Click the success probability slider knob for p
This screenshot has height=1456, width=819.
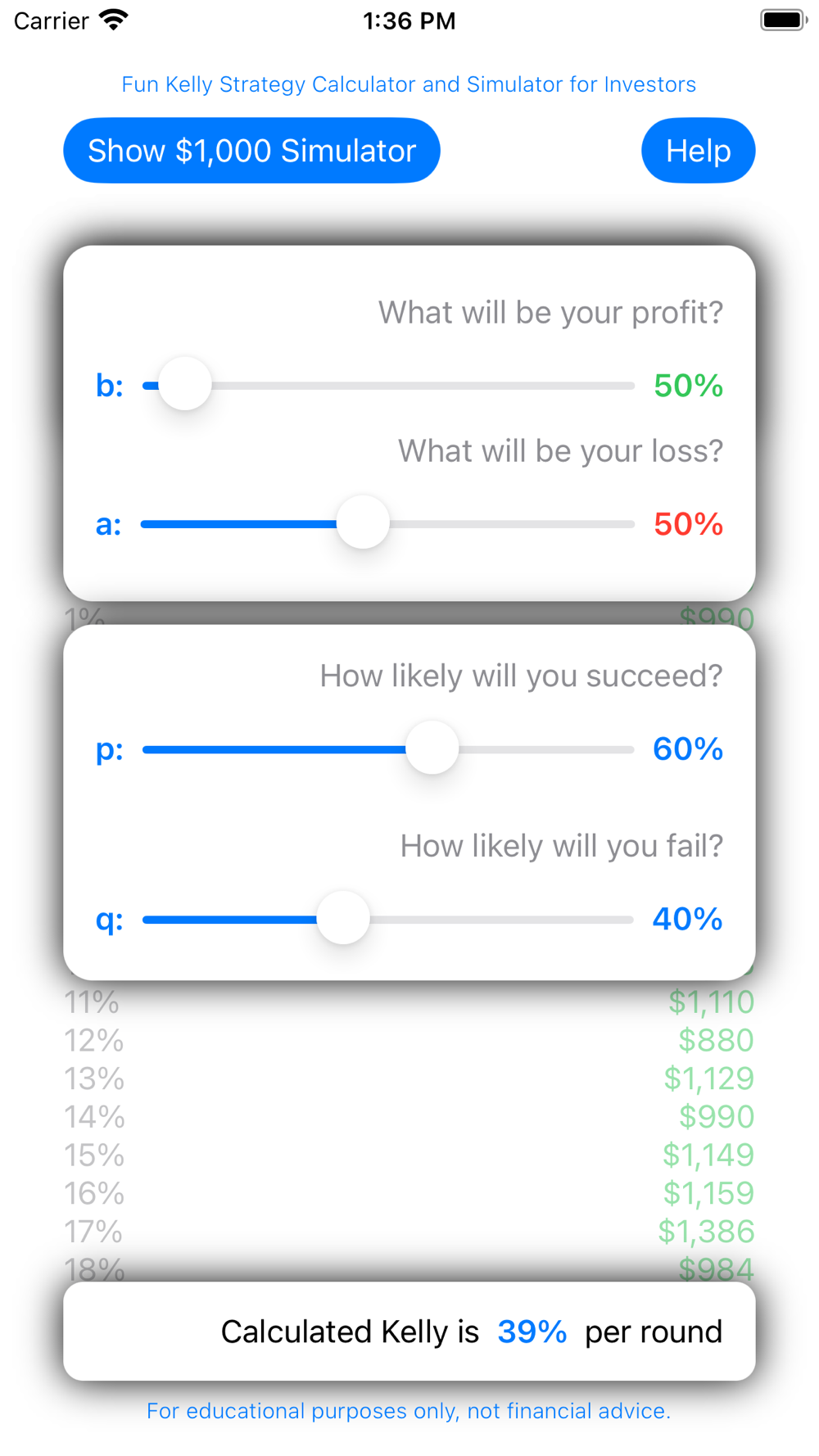coord(432,748)
